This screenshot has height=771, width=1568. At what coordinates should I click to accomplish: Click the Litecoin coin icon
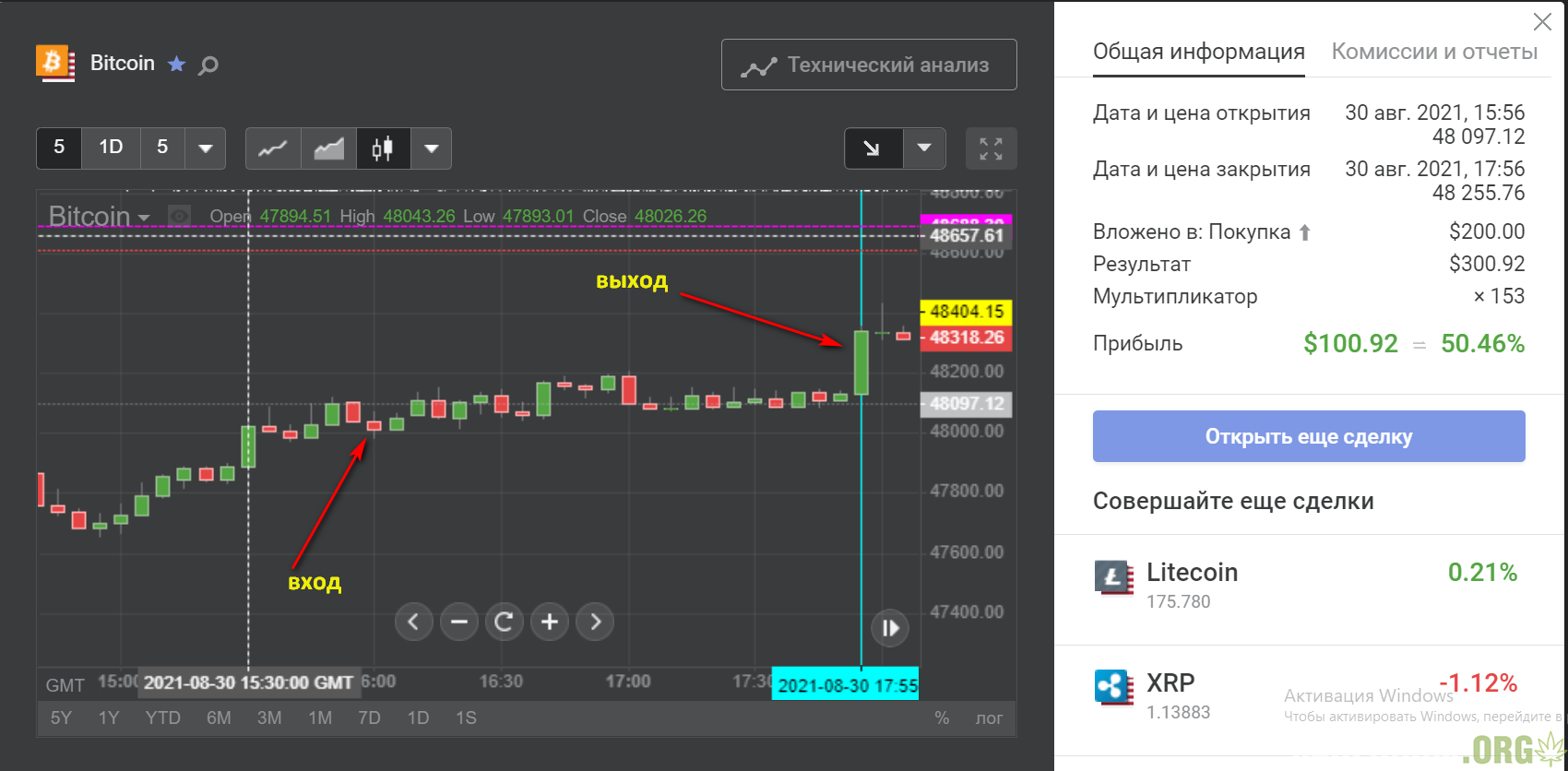point(1114,578)
